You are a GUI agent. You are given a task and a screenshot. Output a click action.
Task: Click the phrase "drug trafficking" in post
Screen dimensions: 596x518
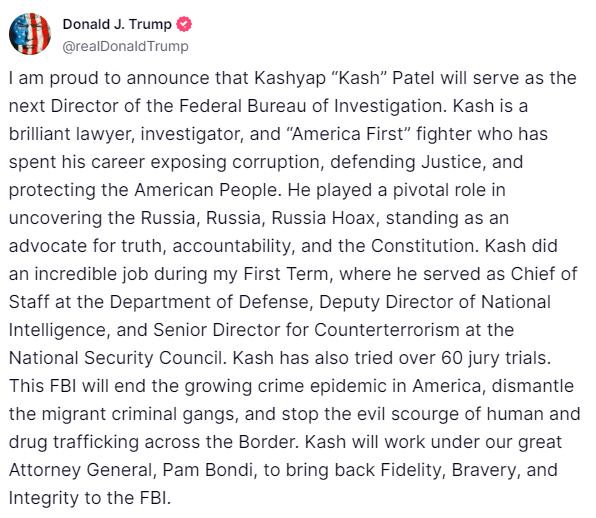coord(74,442)
